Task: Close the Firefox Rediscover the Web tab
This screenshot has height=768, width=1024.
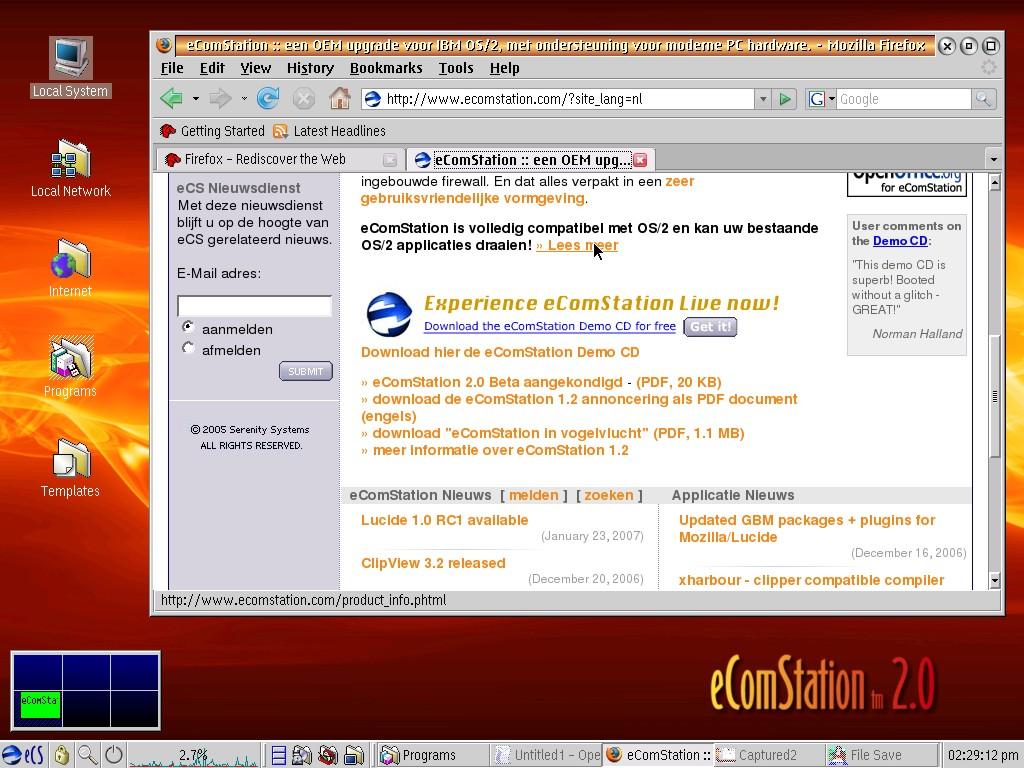Action: pyautogui.click(x=390, y=160)
